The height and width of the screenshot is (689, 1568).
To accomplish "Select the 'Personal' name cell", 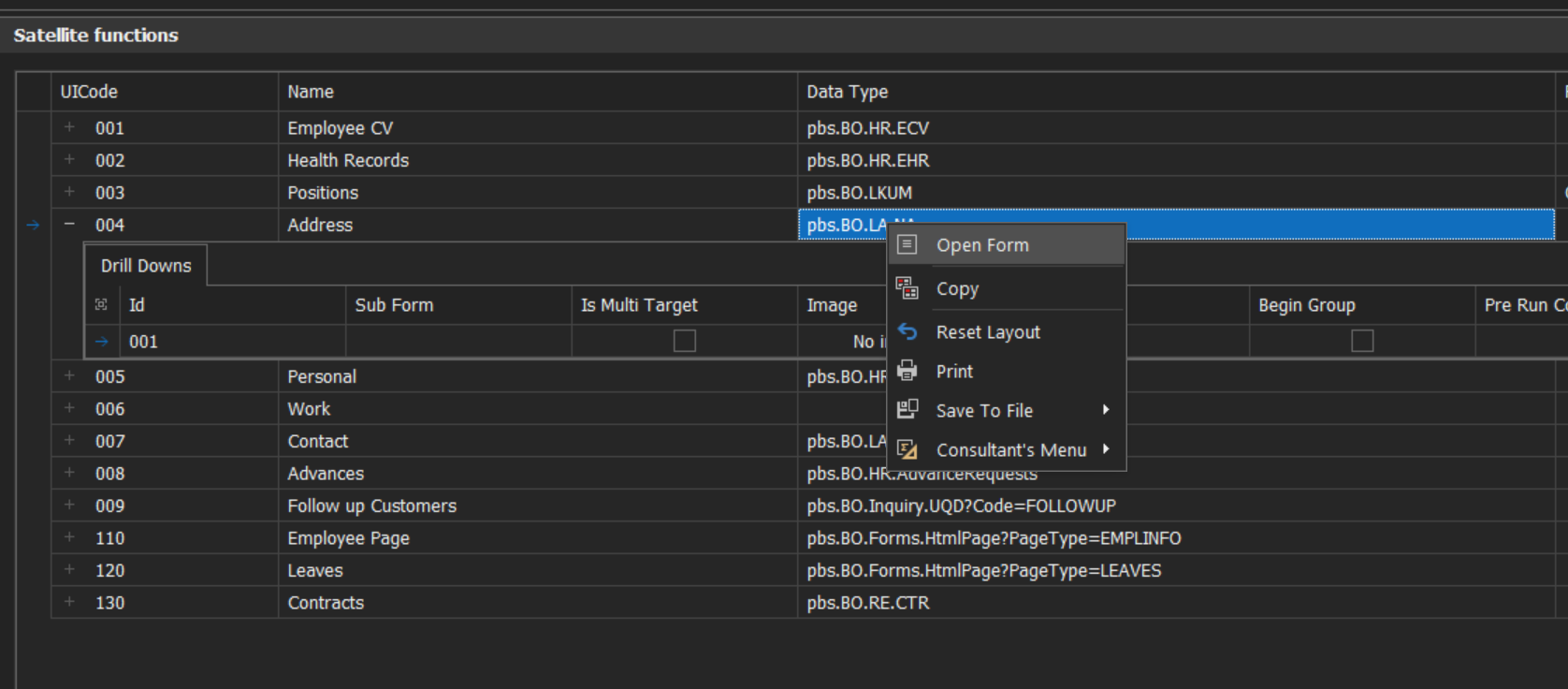I will 538,376.
